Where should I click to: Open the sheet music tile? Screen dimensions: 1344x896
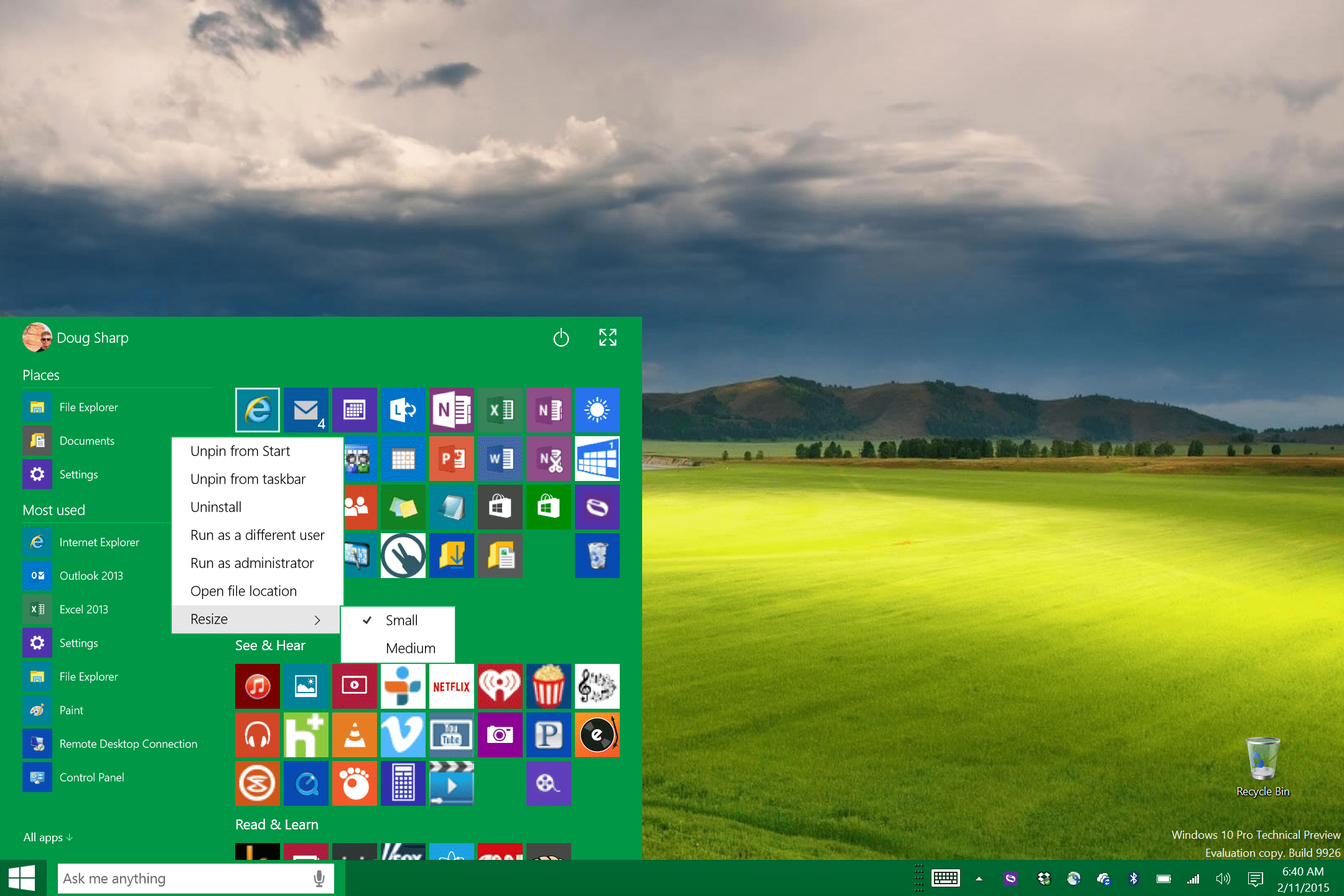point(597,686)
